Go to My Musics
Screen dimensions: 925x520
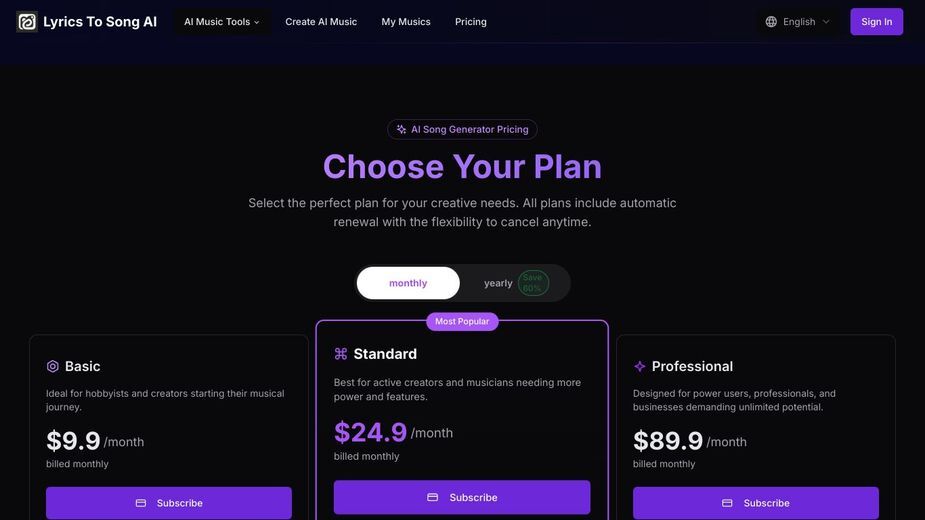[406, 22]
